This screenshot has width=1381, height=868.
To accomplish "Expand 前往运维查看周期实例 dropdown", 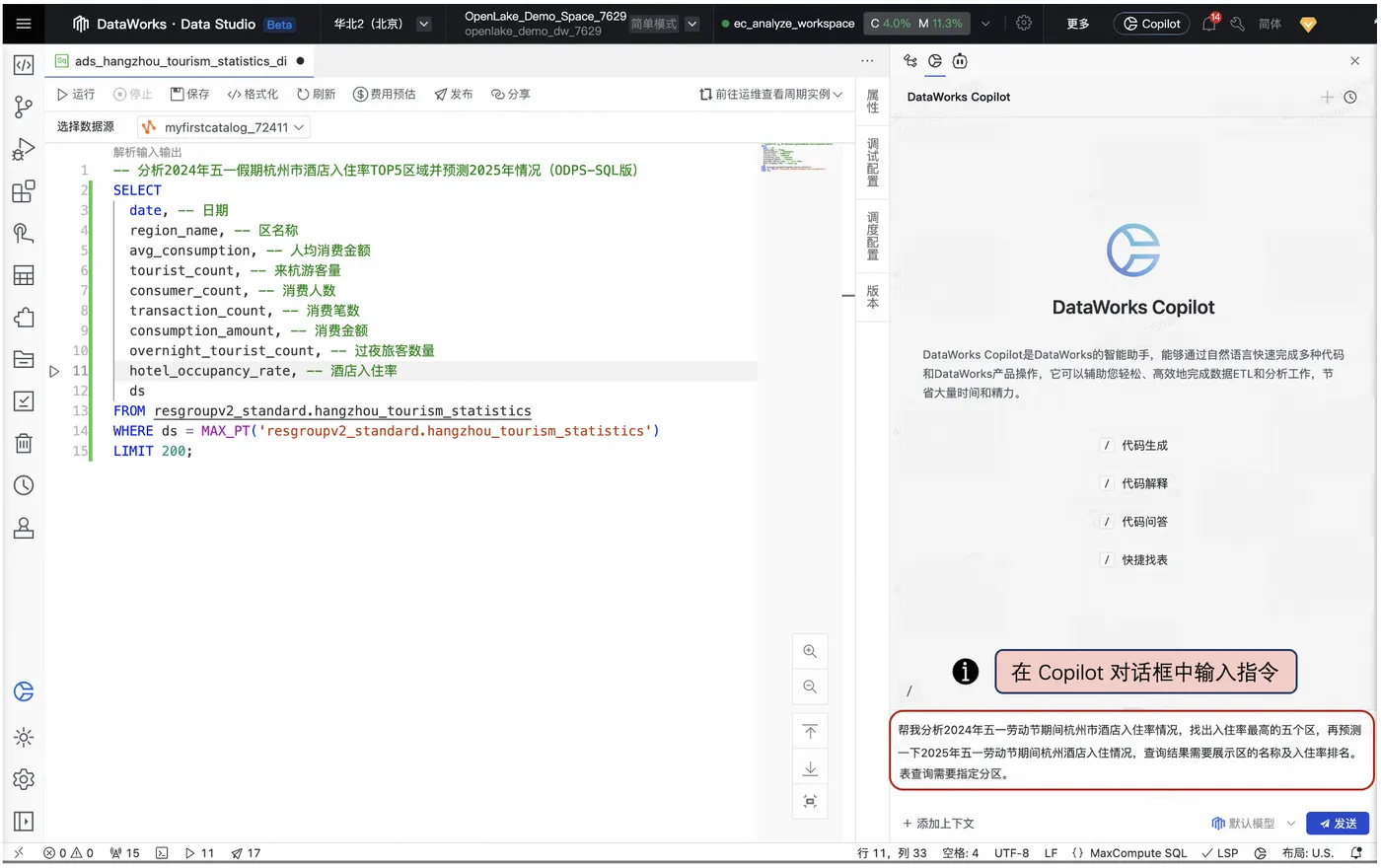I will 771,95.
